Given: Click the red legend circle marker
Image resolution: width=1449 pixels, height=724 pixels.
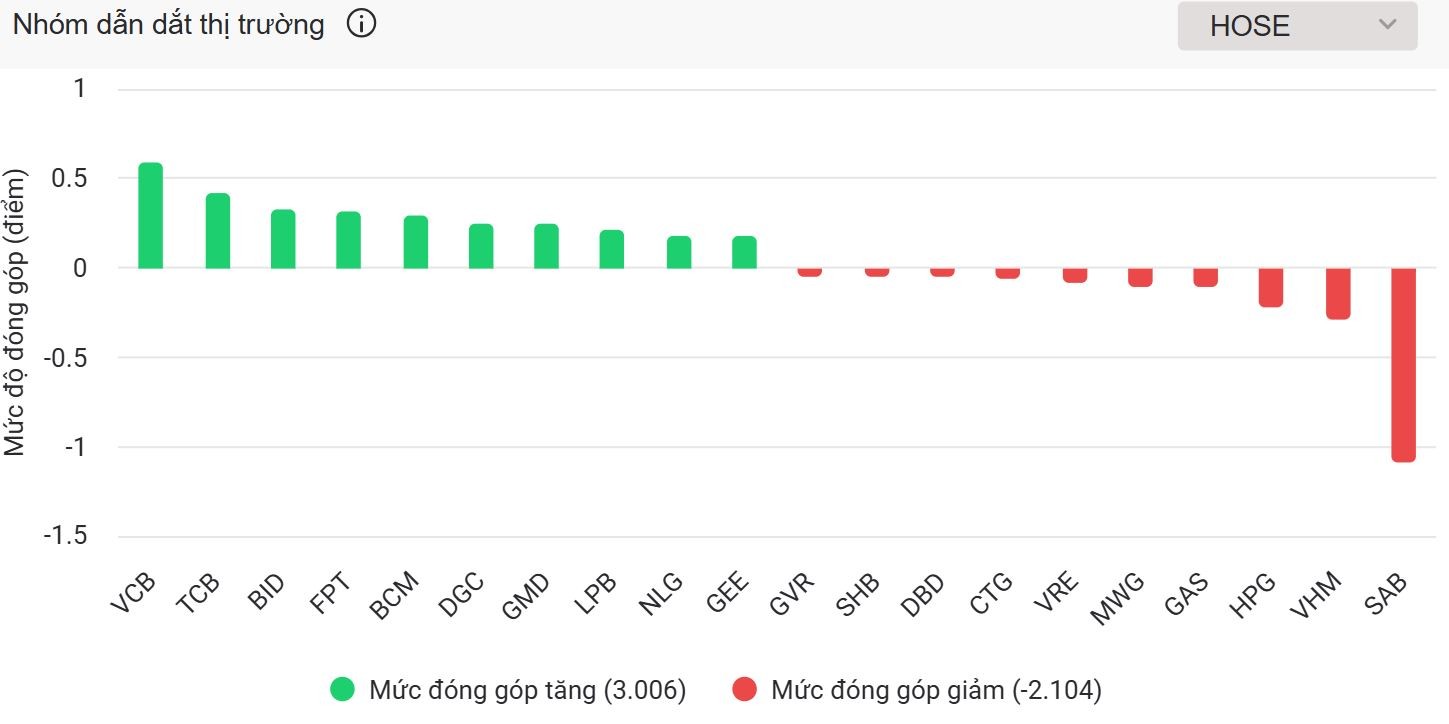Looking at the screenshot, I should tap(744, 690).
